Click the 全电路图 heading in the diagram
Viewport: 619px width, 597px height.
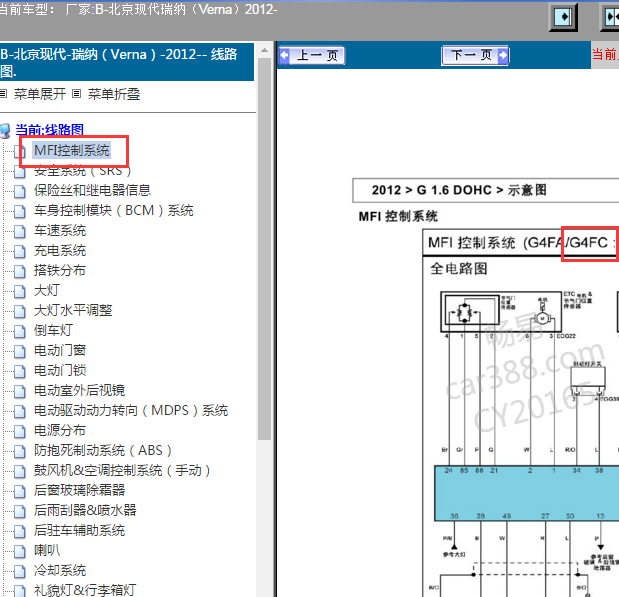click(459, 269)
